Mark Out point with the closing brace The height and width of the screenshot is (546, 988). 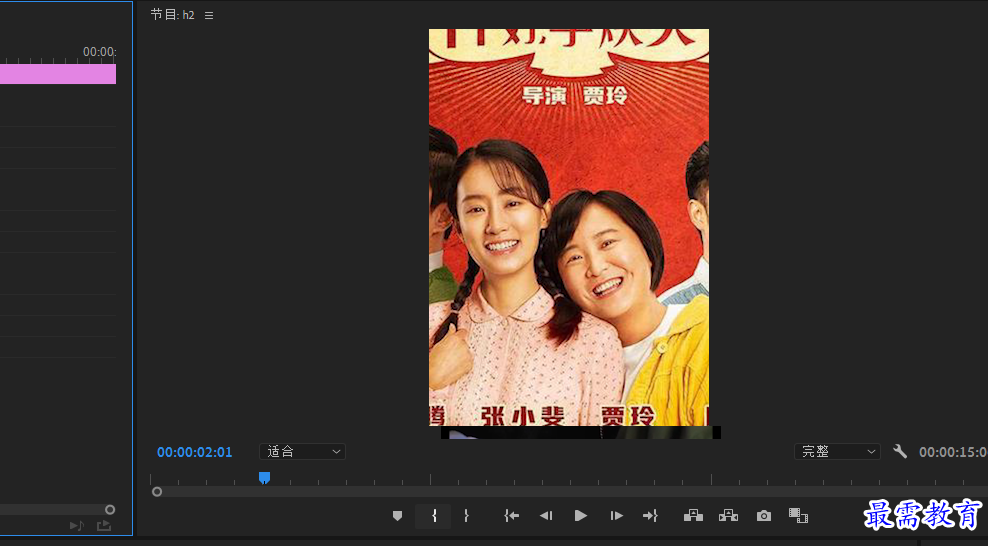click(x=466, y=516)
